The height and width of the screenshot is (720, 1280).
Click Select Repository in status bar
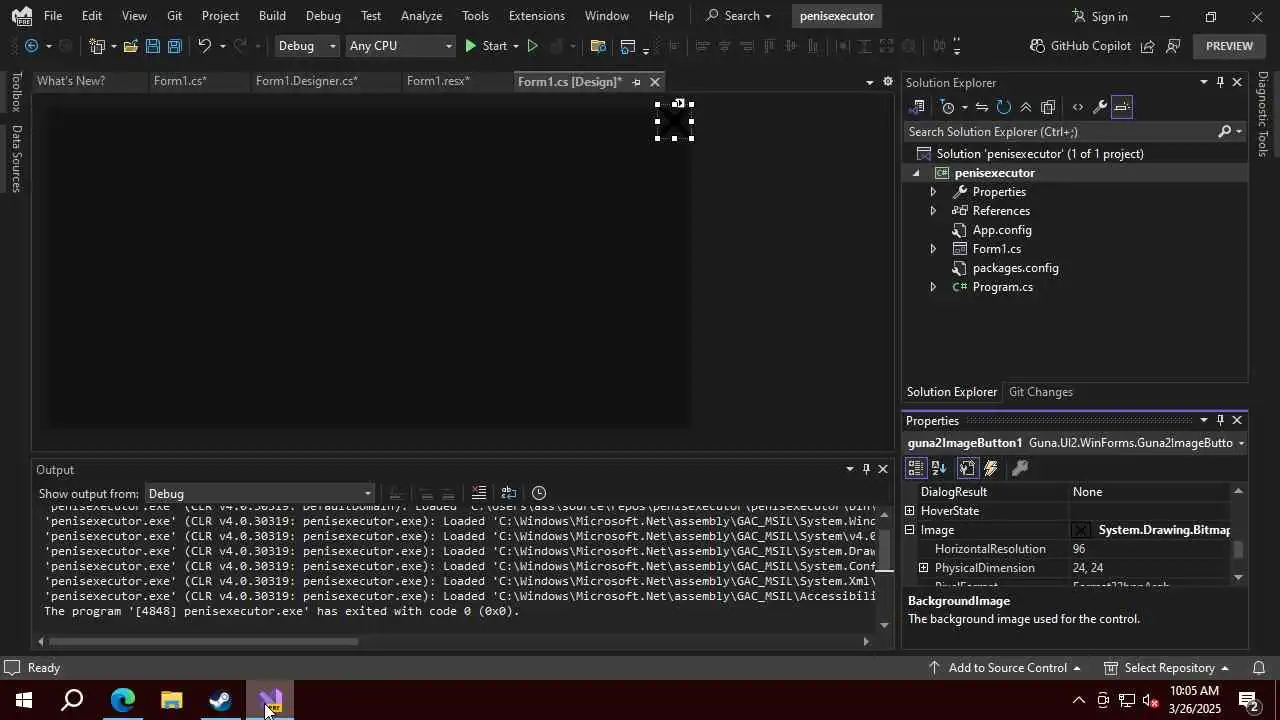click(x=1168, y=668)
